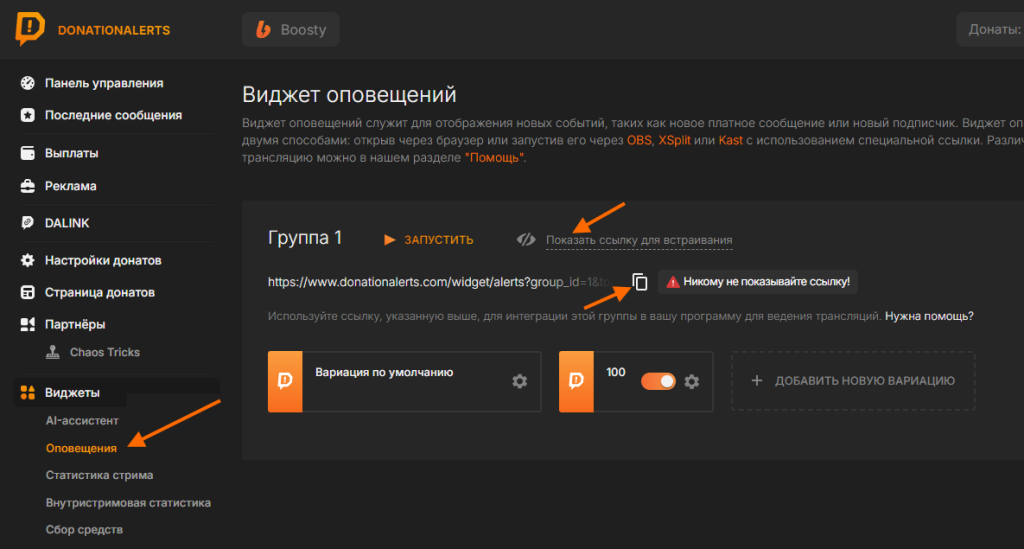Open settings gear for Вариация по умолчанию

(519, 381)
